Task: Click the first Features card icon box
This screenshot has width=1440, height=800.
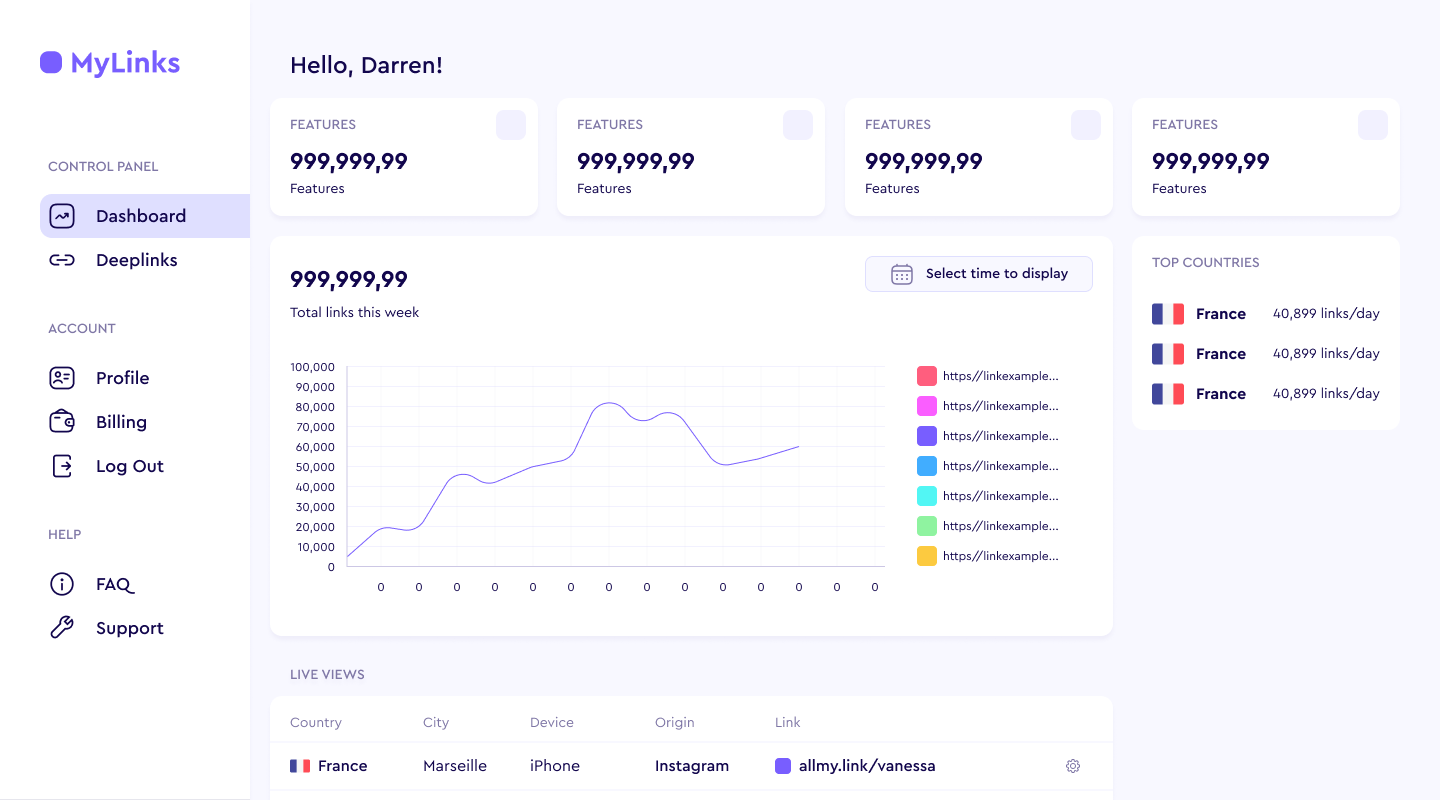Action: click(x=511, y=125)
